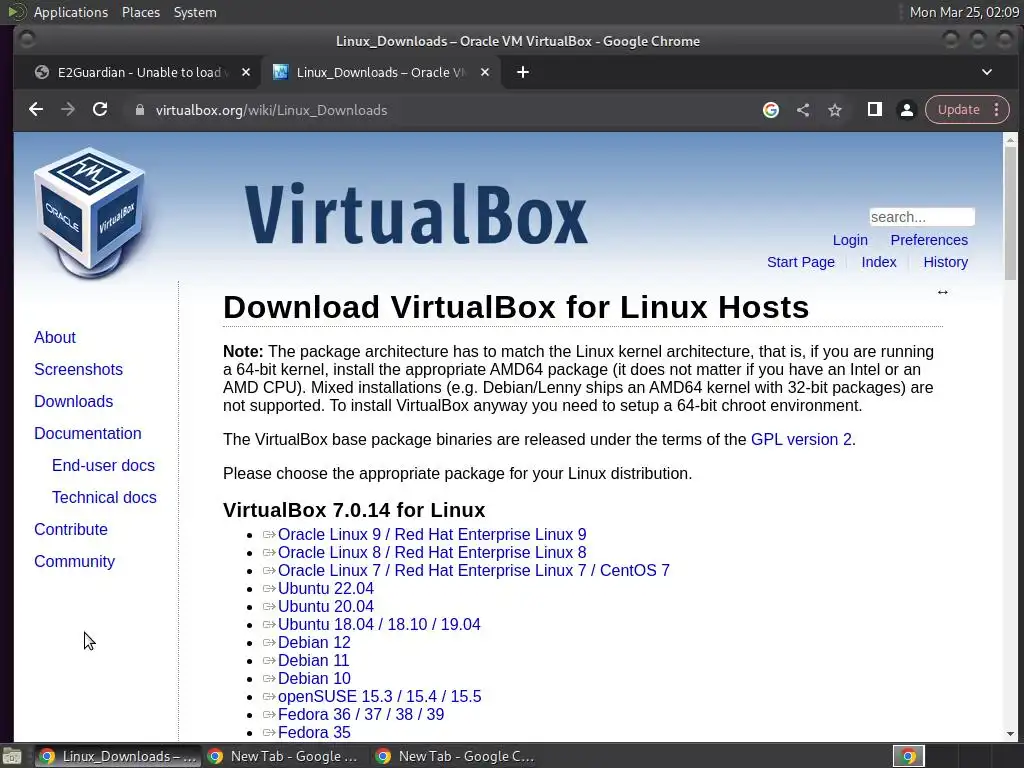Open the Applications menu
The image size is (1024, 768).
tap(71, 12)
